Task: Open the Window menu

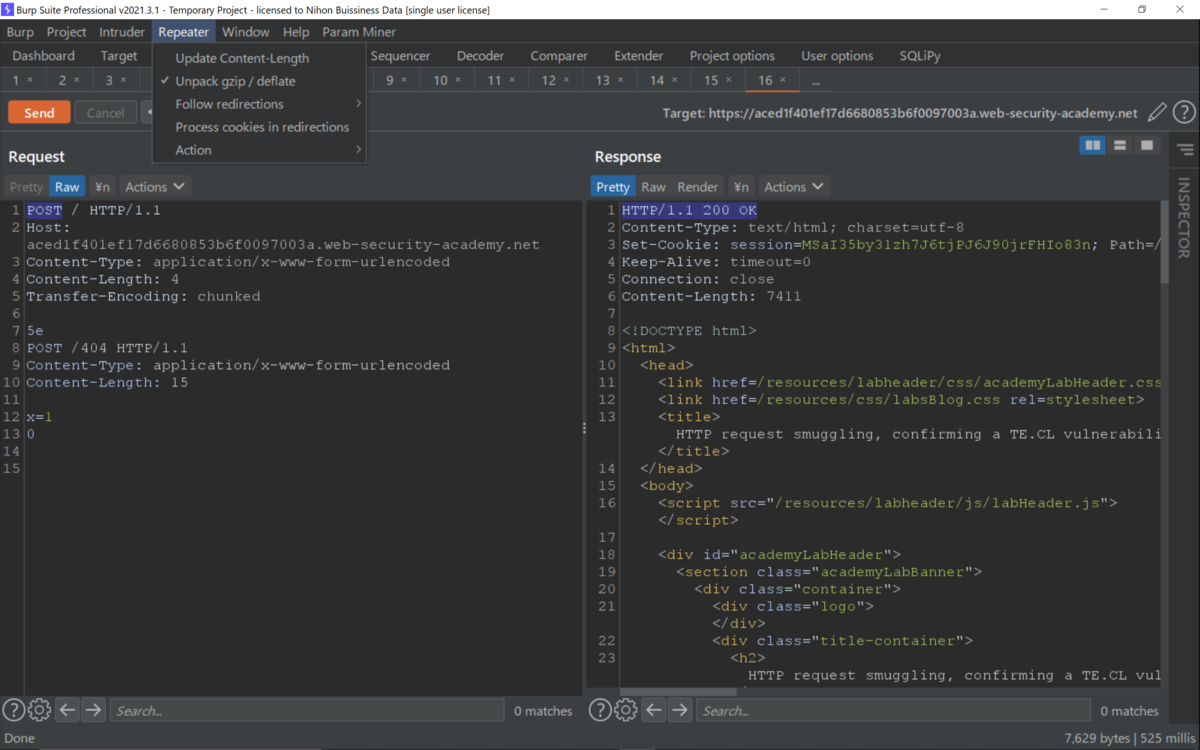Action: (x=246, y=32)
